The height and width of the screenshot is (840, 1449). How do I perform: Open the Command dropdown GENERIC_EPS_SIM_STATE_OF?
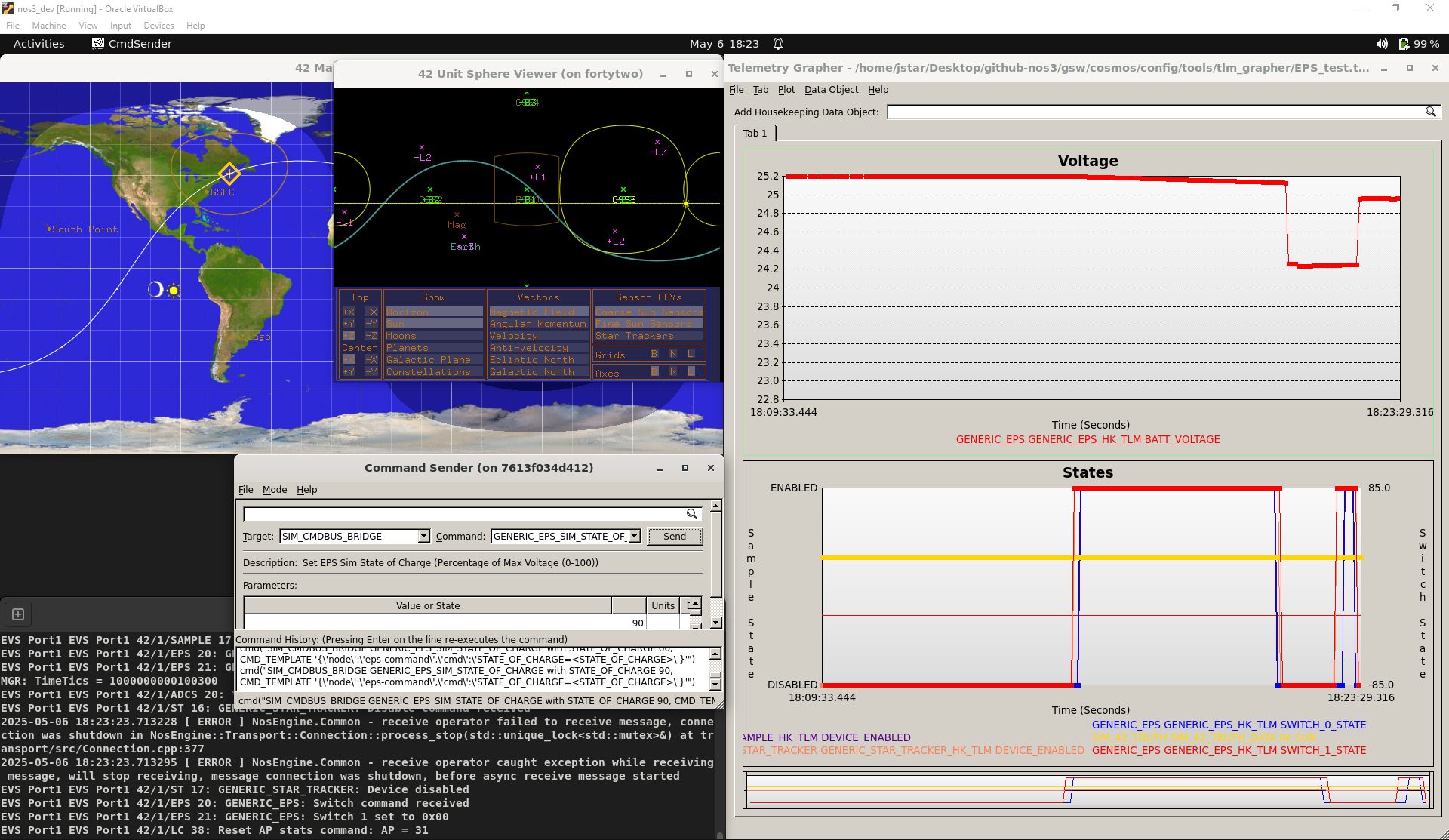(x=566, y=536)
